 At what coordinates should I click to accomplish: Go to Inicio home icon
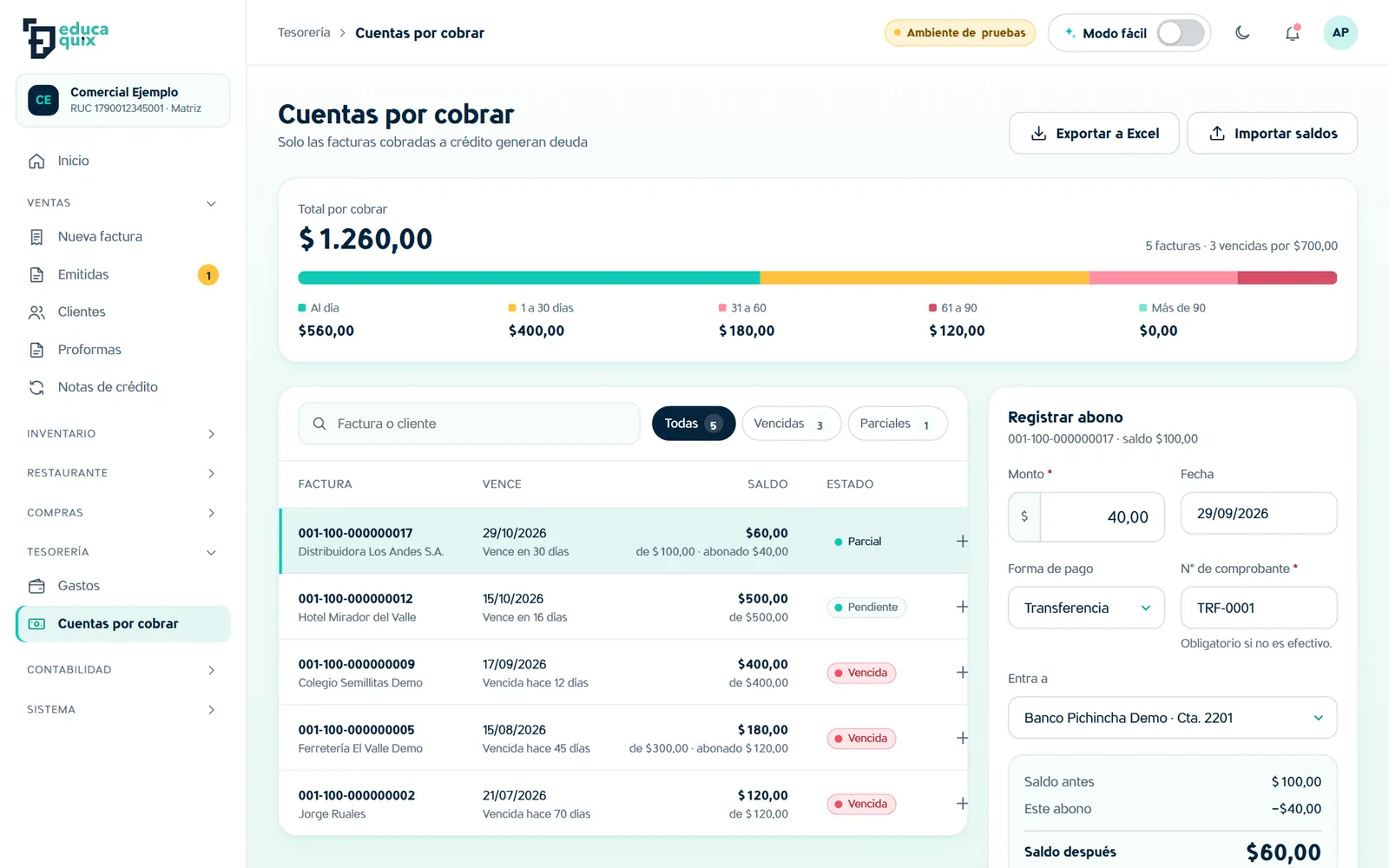[36, 161]
